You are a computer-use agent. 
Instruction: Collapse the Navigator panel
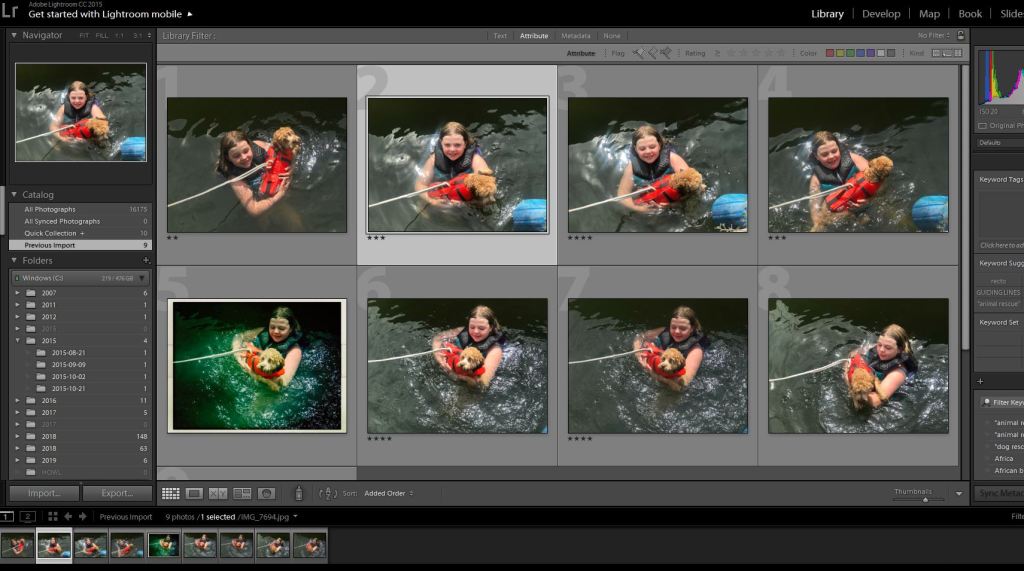pyautogui.click(x=14, y=35)
